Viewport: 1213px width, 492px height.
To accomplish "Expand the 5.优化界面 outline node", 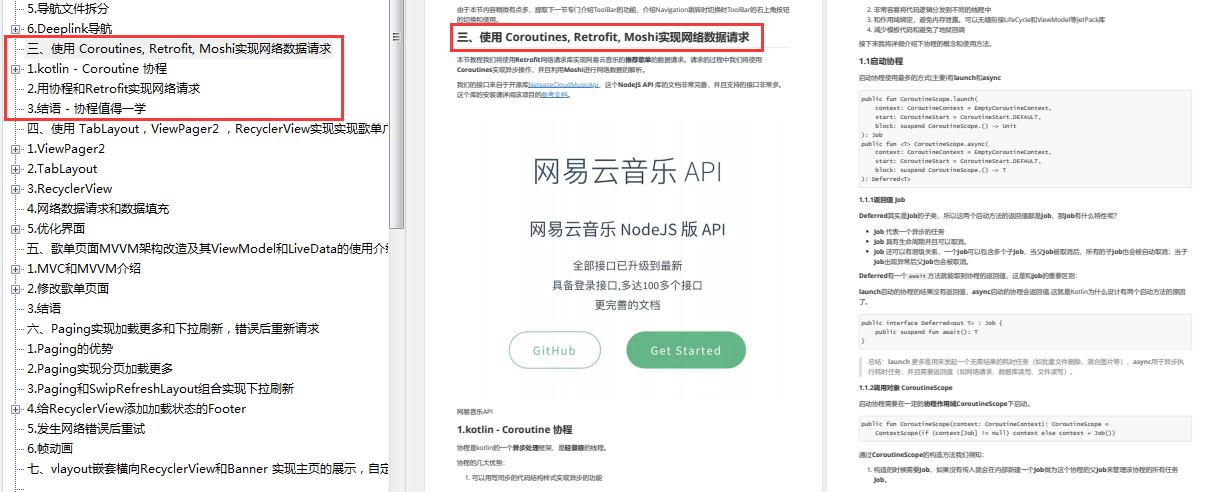I will 14,229.
